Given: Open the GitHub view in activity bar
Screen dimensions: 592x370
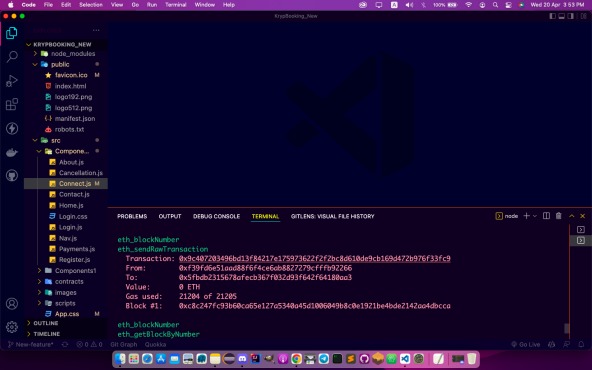Looking at the screenshot, I should tap(12, 175).
